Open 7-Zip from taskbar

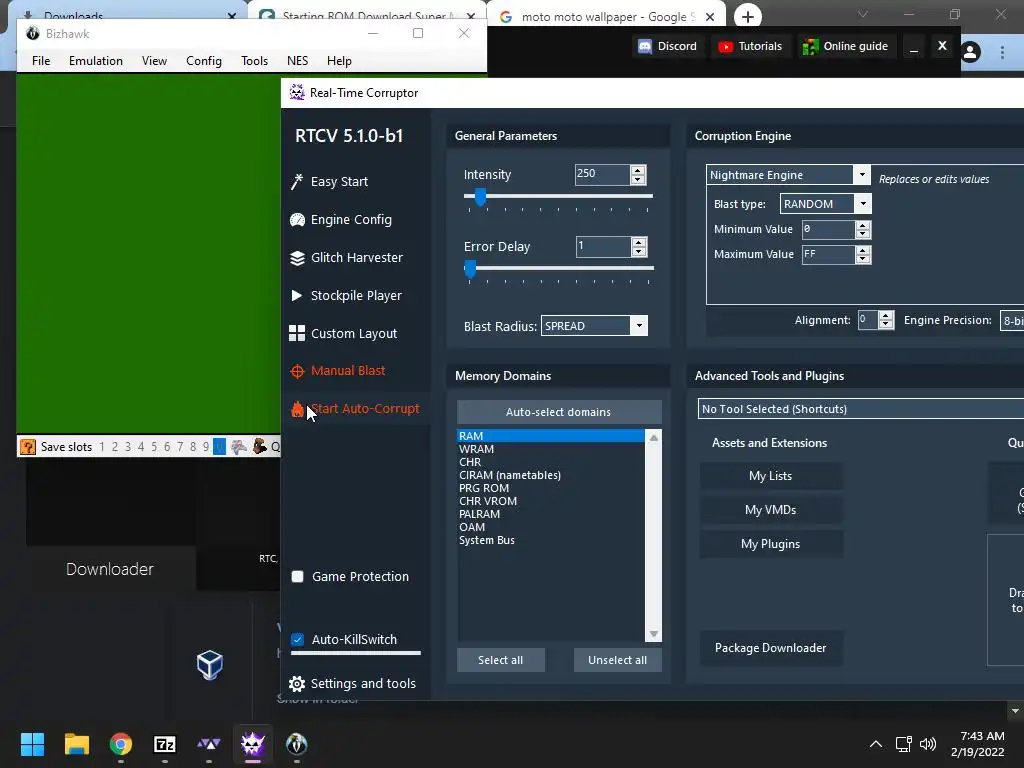pos(165,744)
